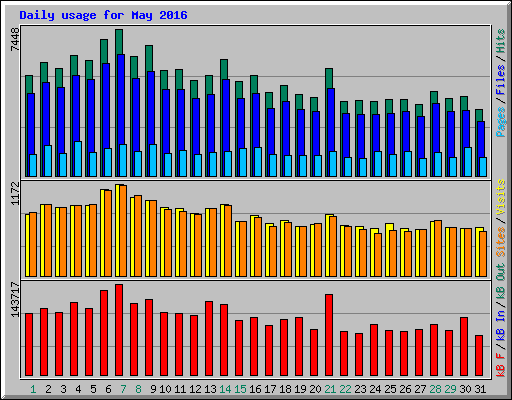
Task: Click day 24 on the x-axis
Action: click(375, 389)
